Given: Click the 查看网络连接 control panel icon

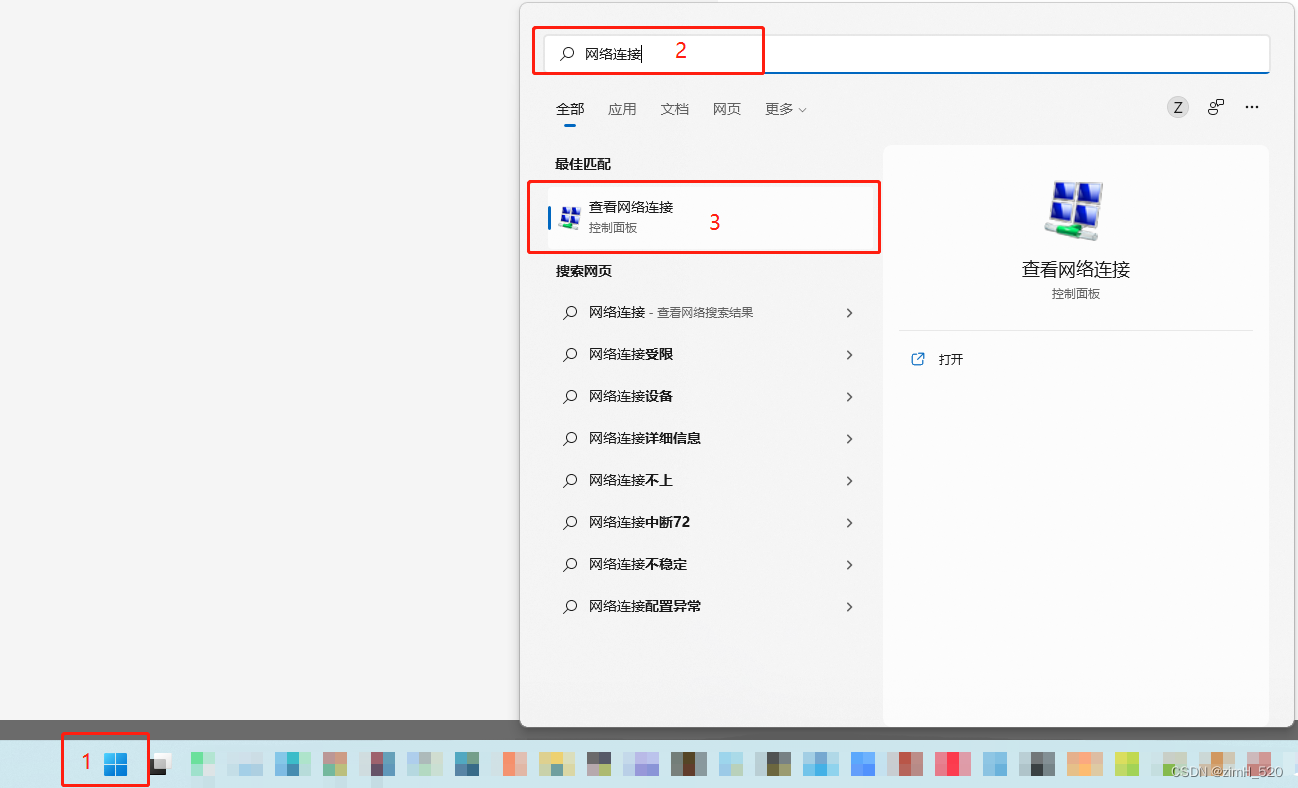Looking at the screenshot, I should pos(571,216).
